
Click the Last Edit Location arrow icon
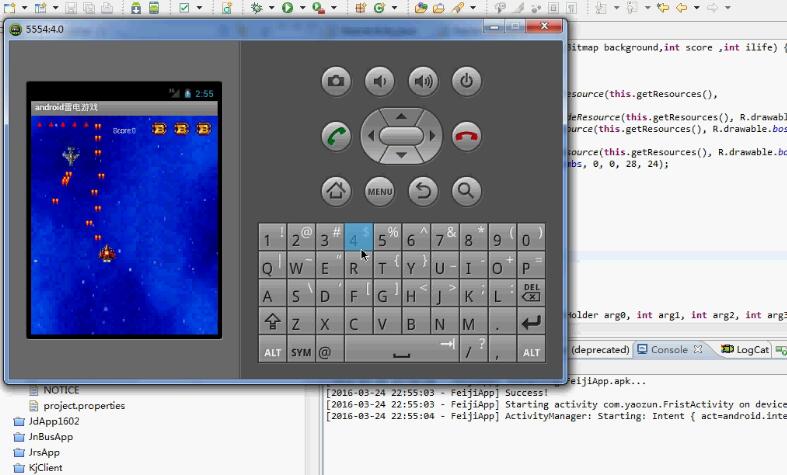click(x=663, y=8)
